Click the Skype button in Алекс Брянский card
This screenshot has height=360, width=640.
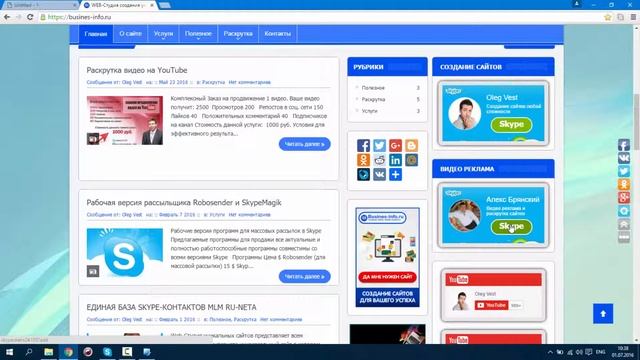click(511, 227)
